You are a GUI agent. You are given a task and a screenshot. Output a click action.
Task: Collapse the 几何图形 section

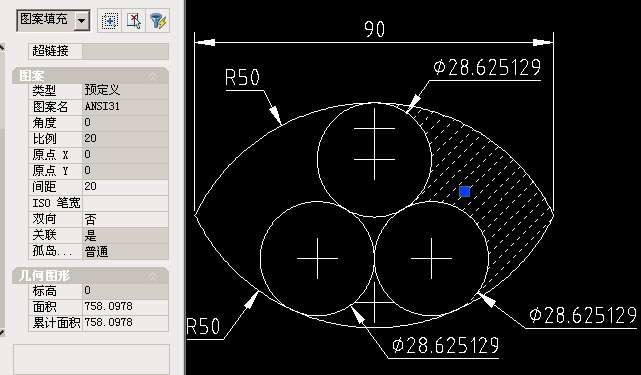(x=154, y=276)
